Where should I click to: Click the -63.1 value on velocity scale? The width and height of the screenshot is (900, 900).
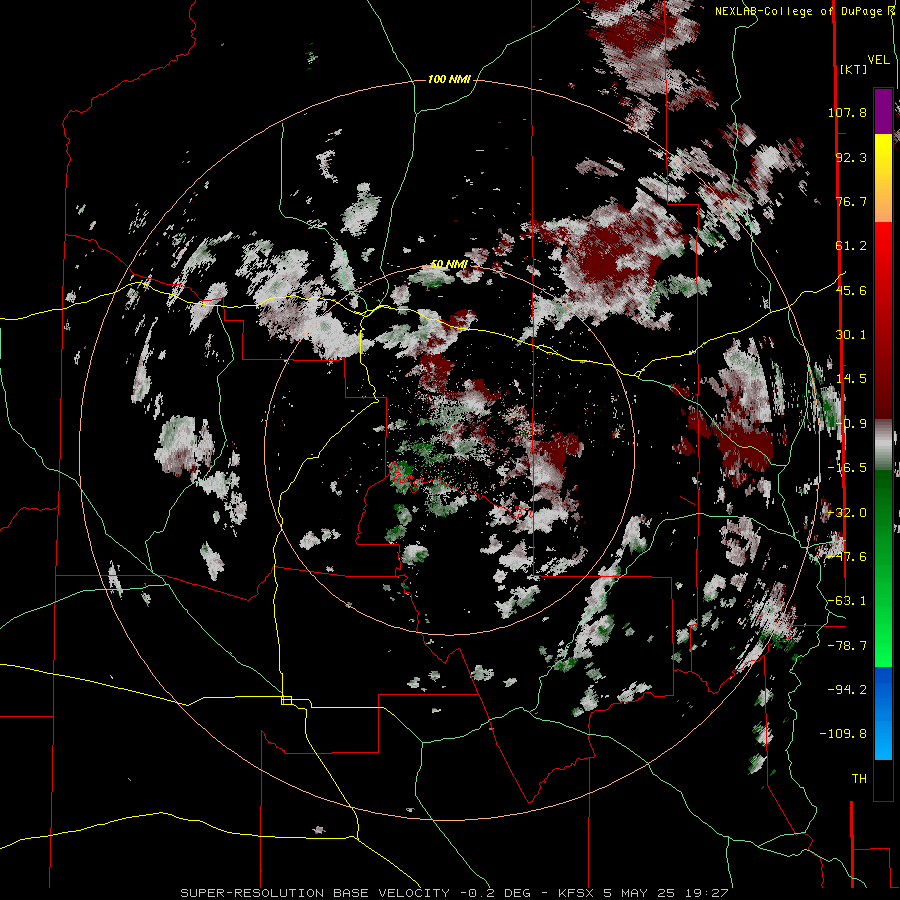pos(847,601)
